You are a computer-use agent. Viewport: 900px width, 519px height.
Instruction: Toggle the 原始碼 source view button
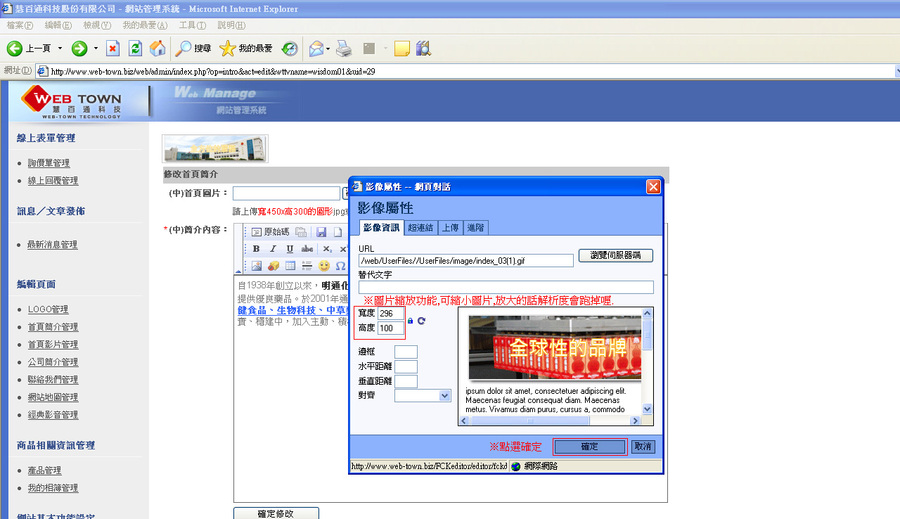click(x=270, y=232)
